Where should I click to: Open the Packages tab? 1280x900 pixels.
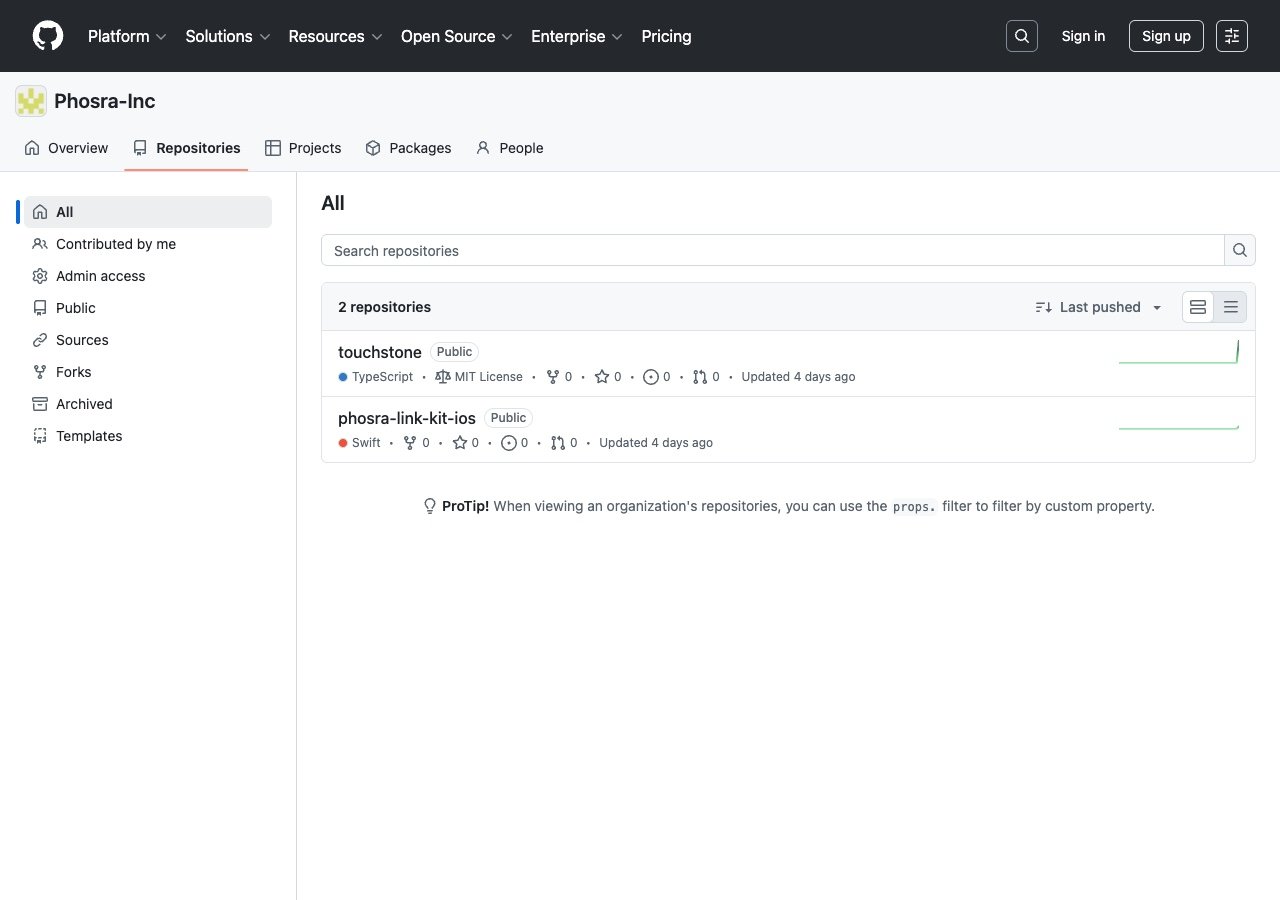408,148
